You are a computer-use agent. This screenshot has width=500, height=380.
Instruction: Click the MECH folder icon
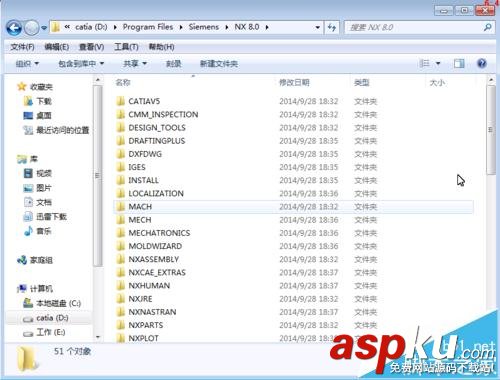point(121,220)
